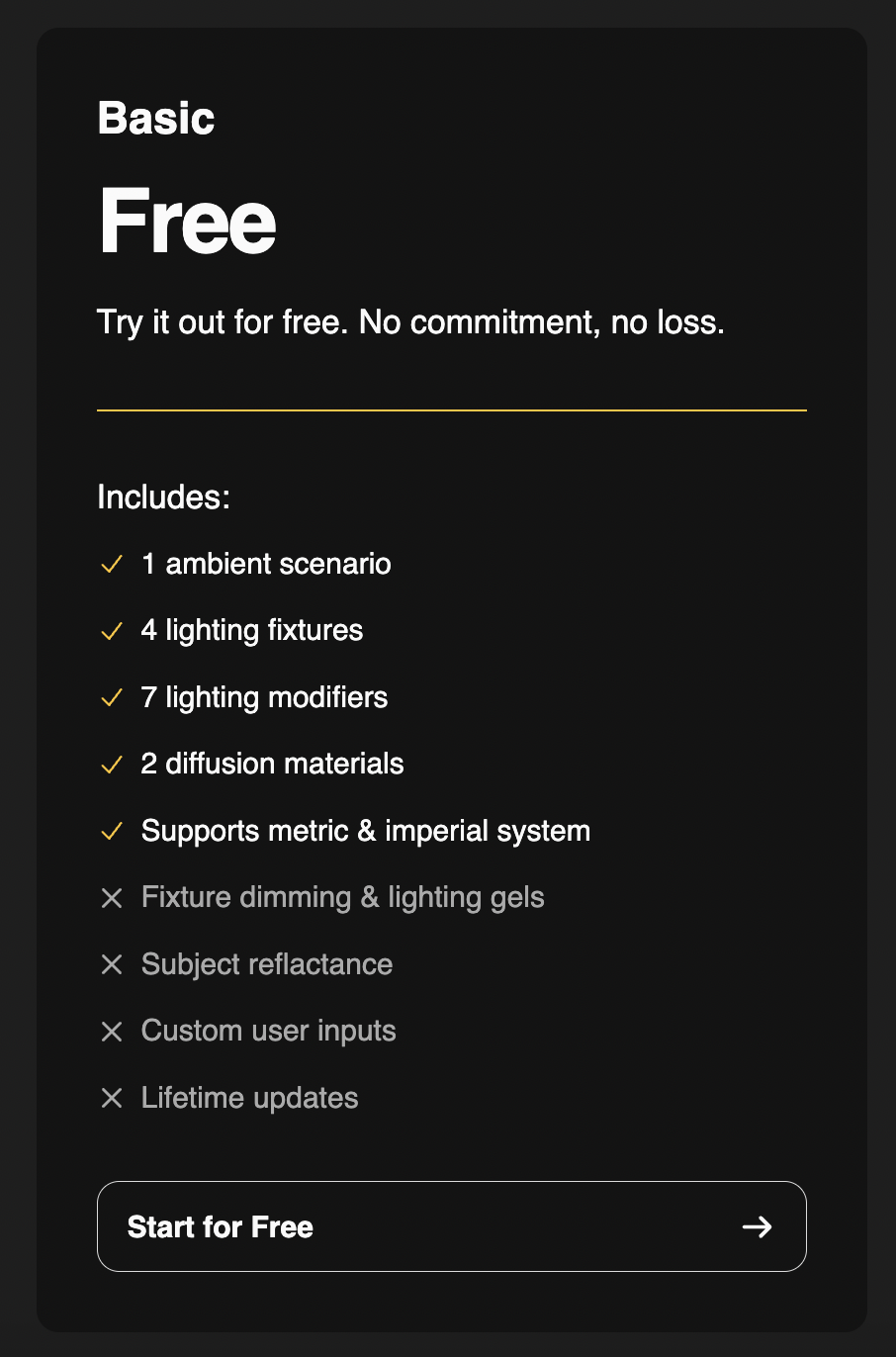The width and height of the screenshot is (896, 1357).
Task: Click X icon beside Fixture dimming
Action: [112, 898]
